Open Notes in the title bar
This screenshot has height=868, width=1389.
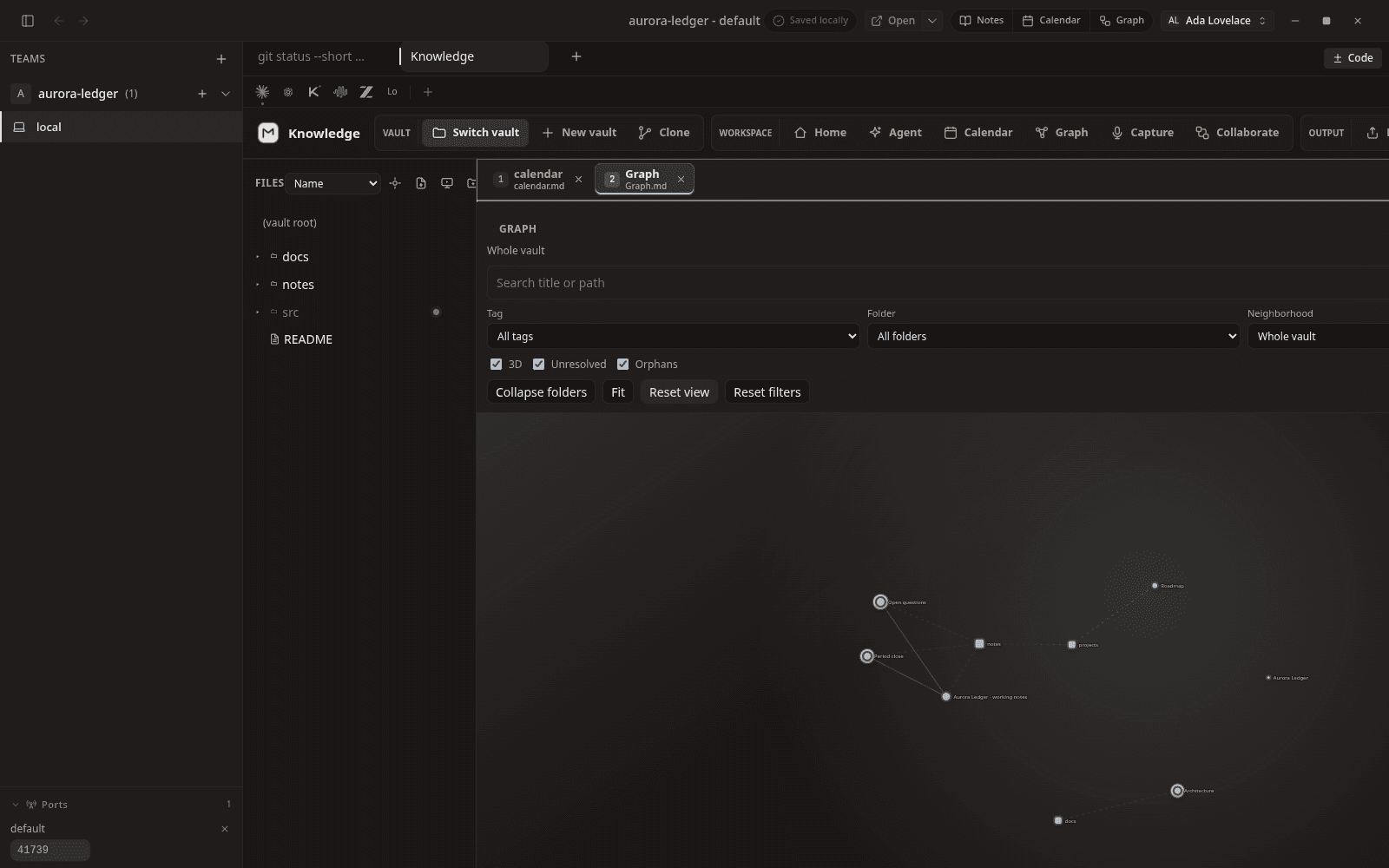pyautogui.click(x=981, y=21)
